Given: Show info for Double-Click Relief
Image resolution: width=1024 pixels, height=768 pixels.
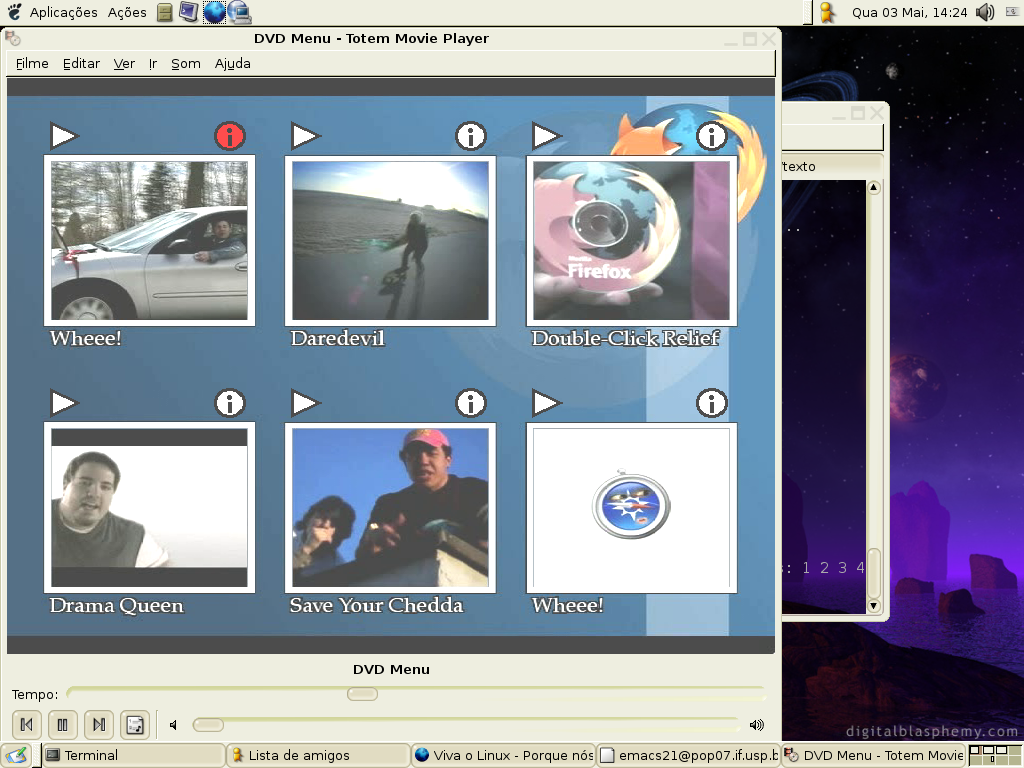Looking at the screenshot, I should [712, 136].
